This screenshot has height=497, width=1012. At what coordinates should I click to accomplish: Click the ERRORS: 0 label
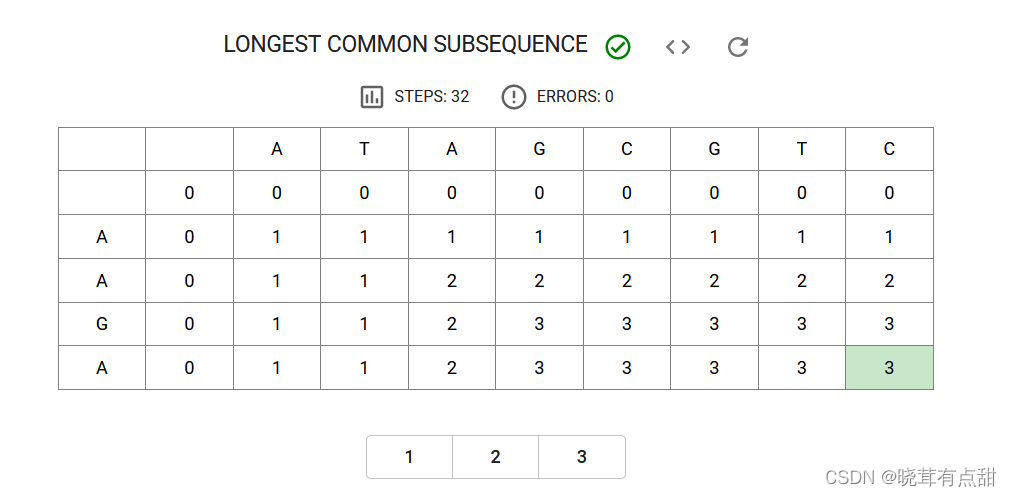pos(575,97)
